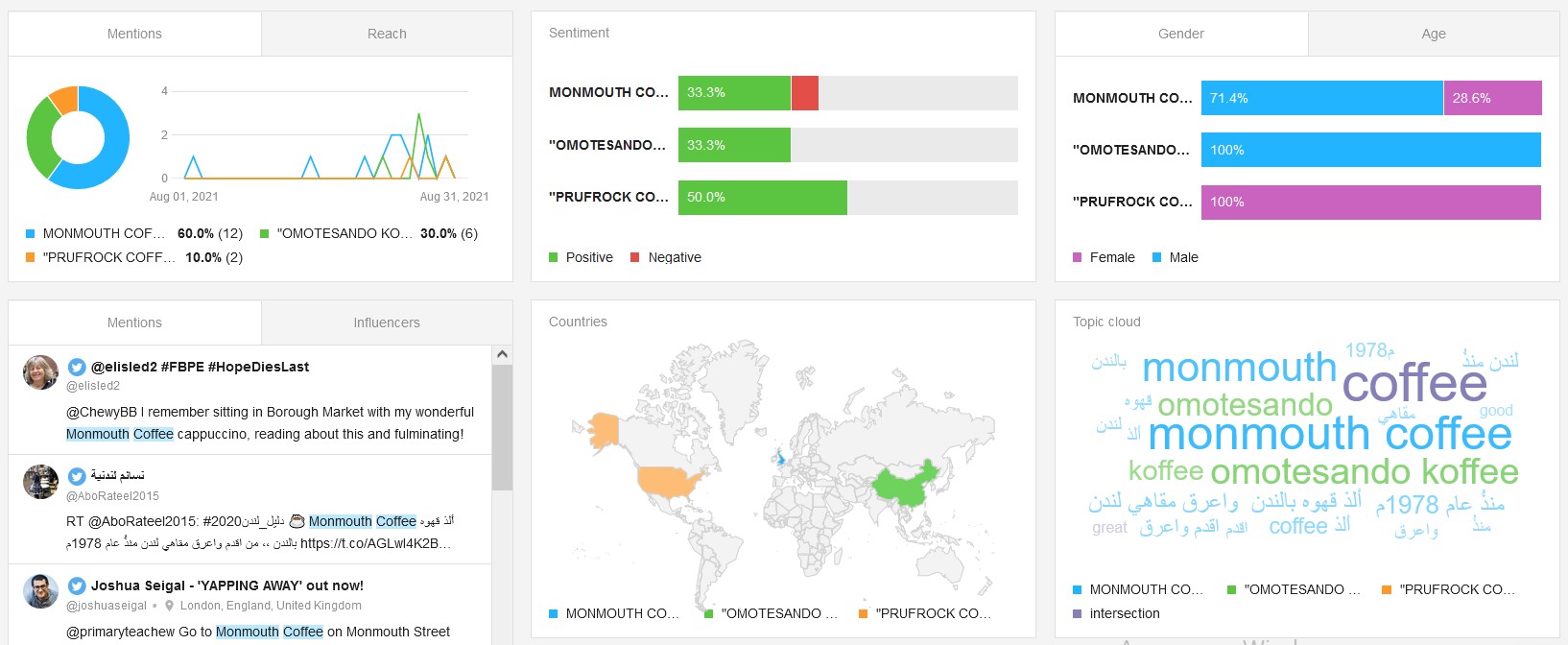Click Monmouth 28.6% female bar

[x=1493, y=98]
